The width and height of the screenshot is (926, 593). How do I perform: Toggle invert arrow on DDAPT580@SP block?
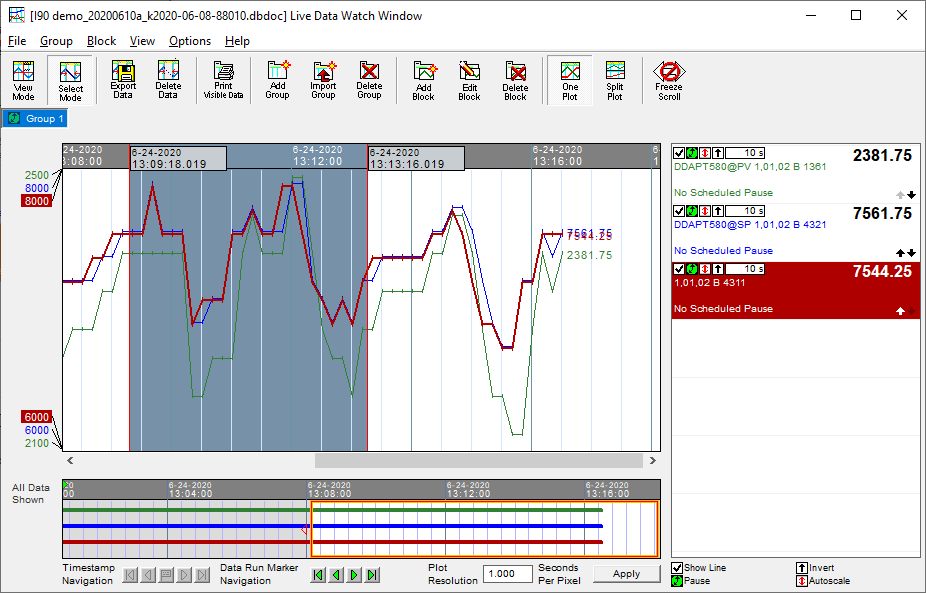pyautogui.click(x=717, y=211)
